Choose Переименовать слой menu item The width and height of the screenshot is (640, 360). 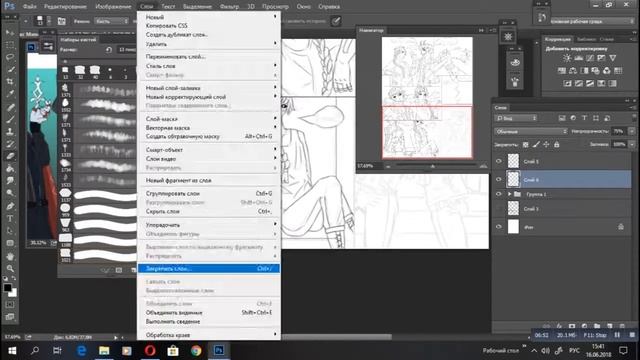point(209,57)
